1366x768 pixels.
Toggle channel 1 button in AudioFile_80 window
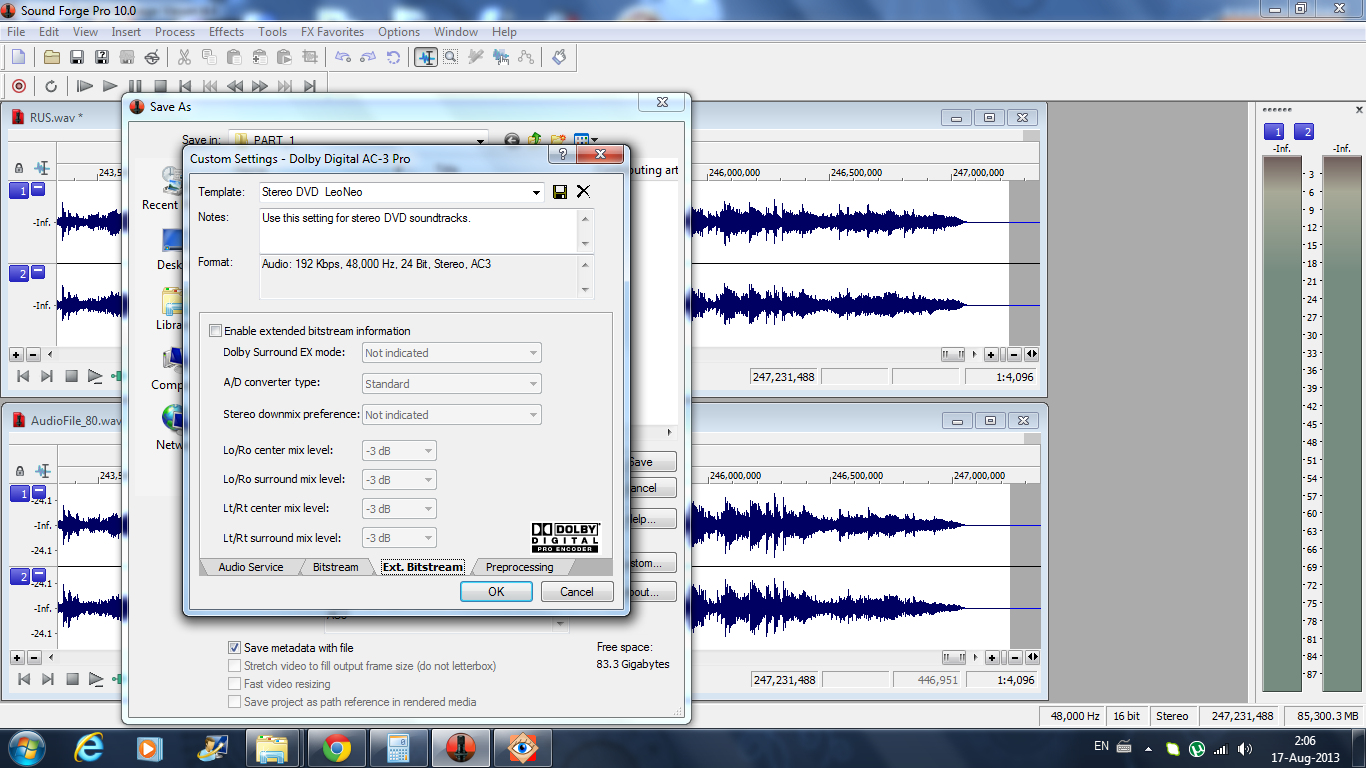(x=19, y=493)
